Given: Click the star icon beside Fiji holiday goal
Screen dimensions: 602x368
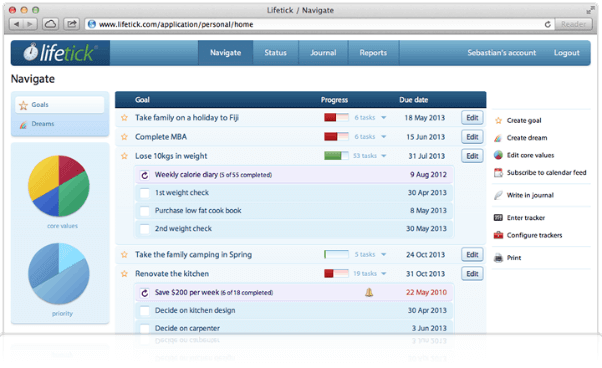Looking at the screenshot, I should tap(124, 118).
